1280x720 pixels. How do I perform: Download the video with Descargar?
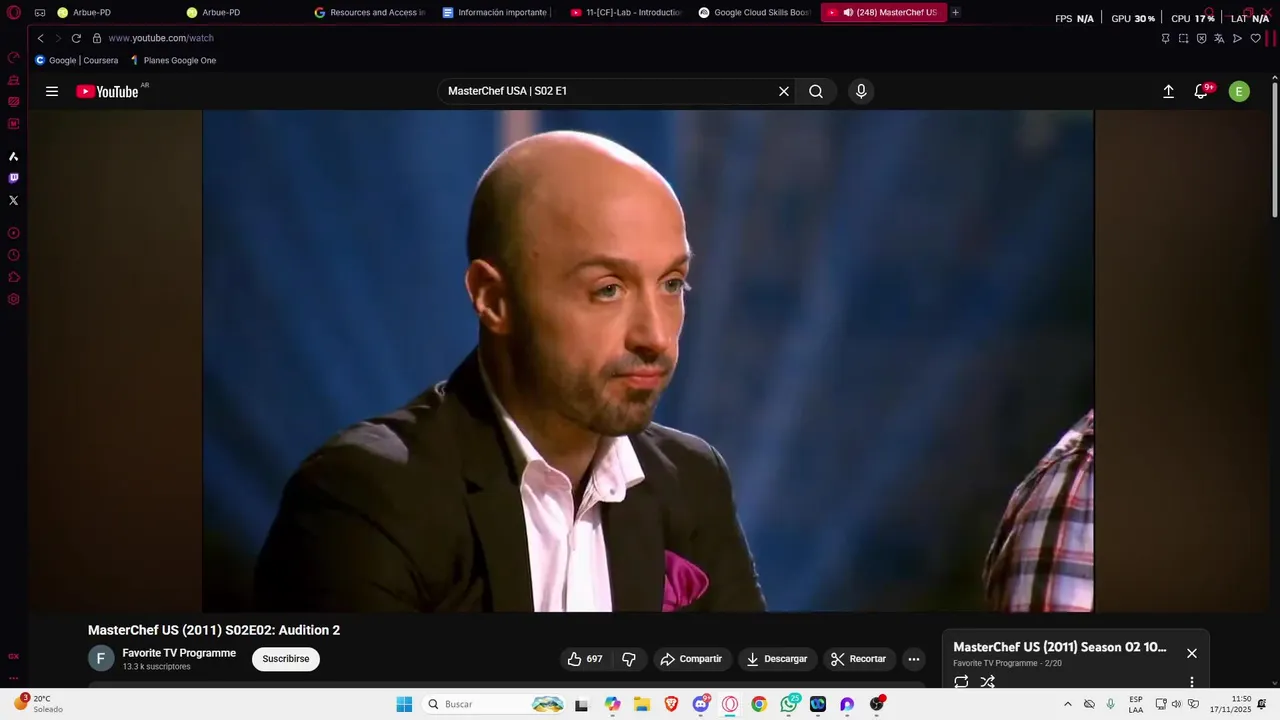777,659
